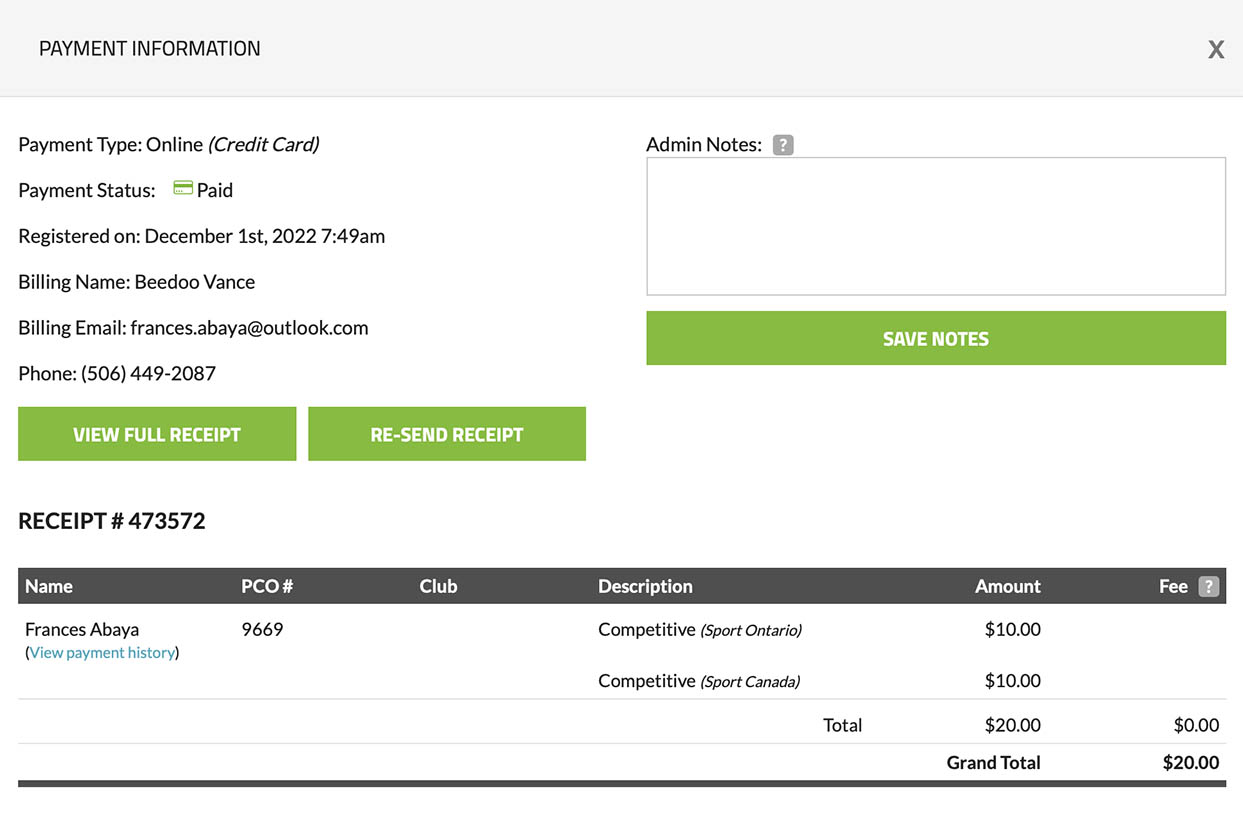Click inside the Admin Notes text box
Screen dimensions: 1243x826
coord(935,226)
